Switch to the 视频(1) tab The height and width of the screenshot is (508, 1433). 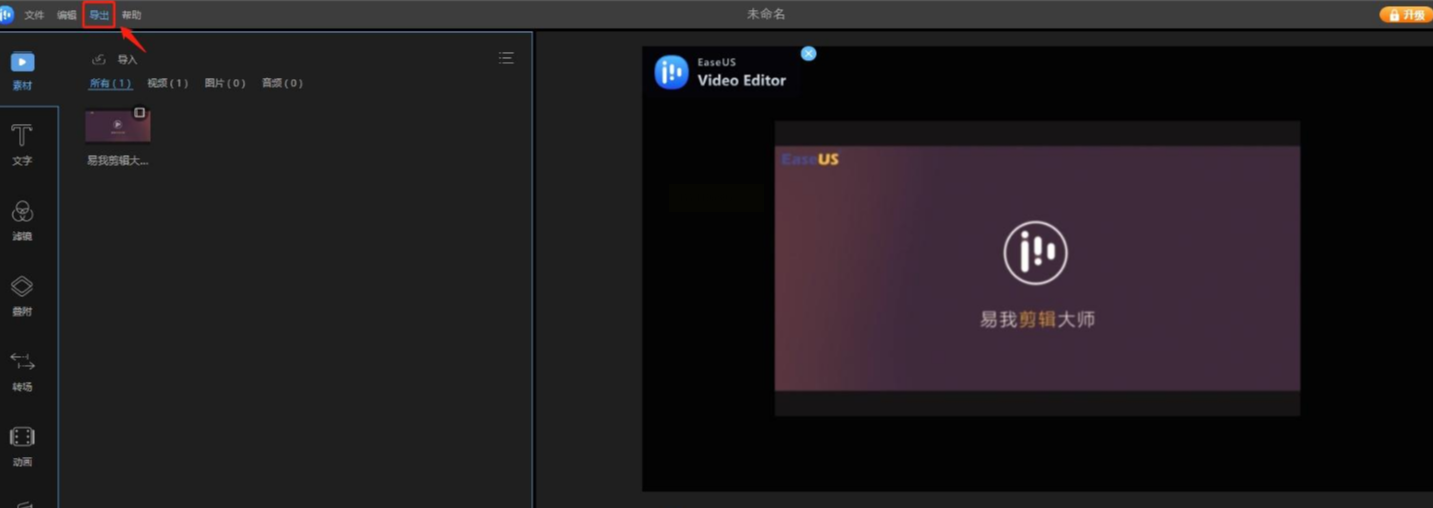tap(167, 83)
